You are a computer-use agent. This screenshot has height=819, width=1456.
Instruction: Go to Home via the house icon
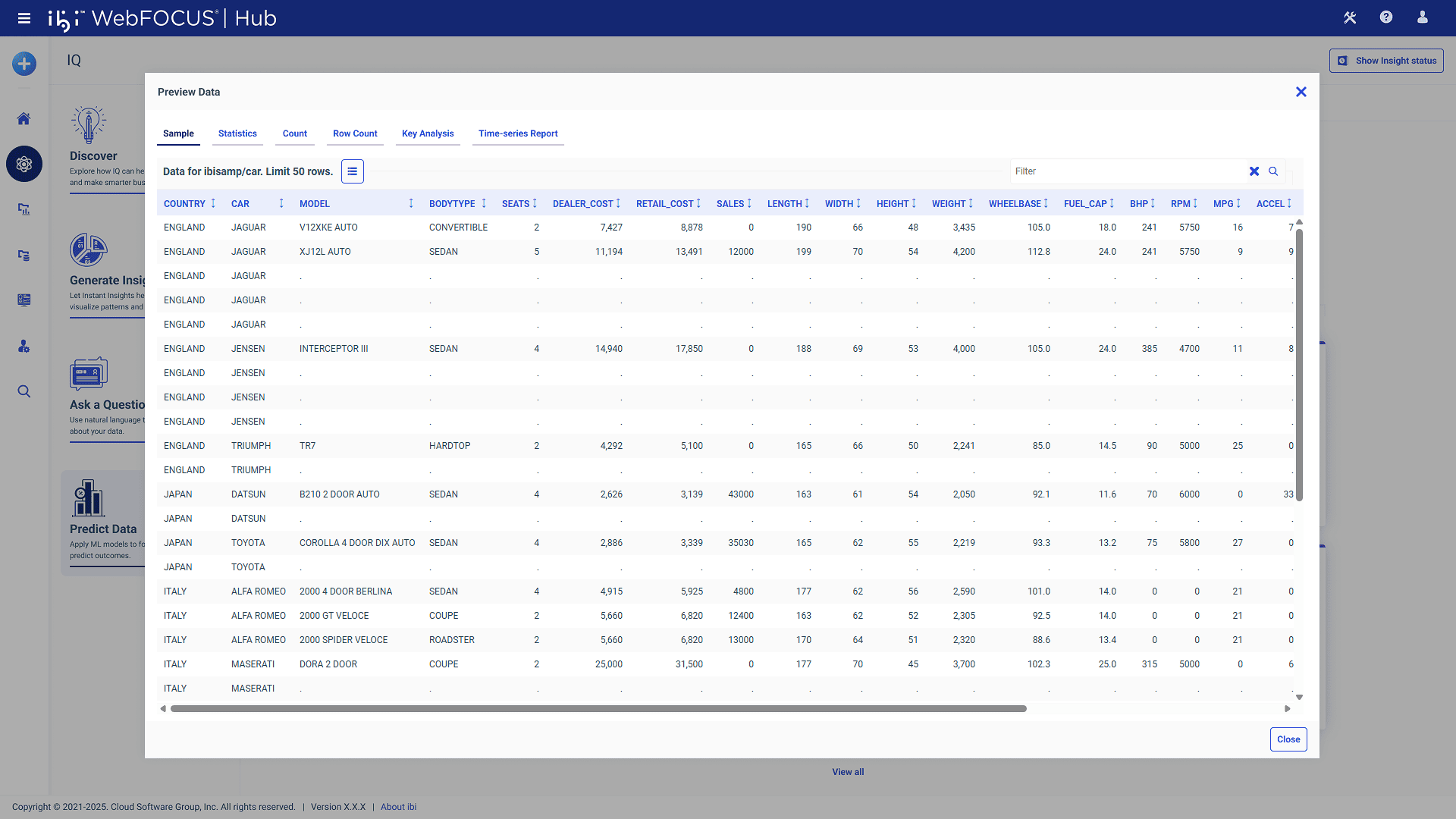[x=24, y=118]
